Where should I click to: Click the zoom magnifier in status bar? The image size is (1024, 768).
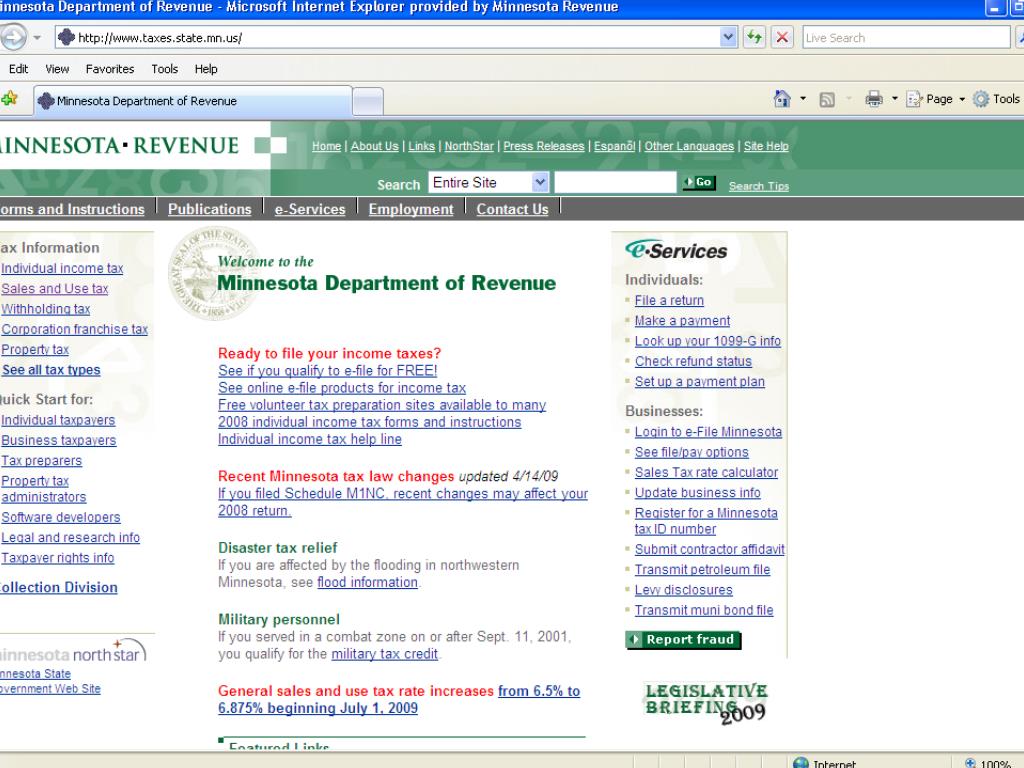[970, 763]
